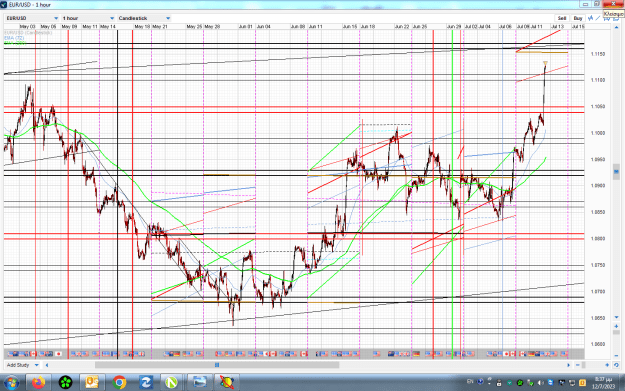Click the May 03 date axis label
Image resolution: width=625 pixels, height=391 pixels.
click(28, 26)
